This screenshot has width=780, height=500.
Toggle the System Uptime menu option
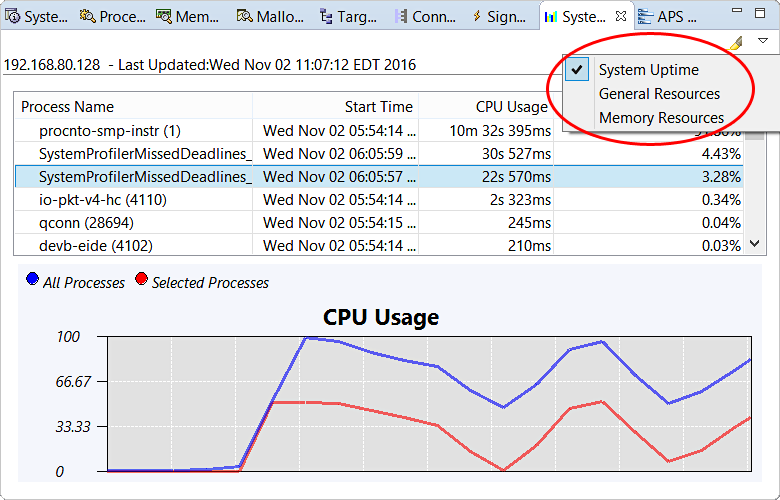click(648, 70)
